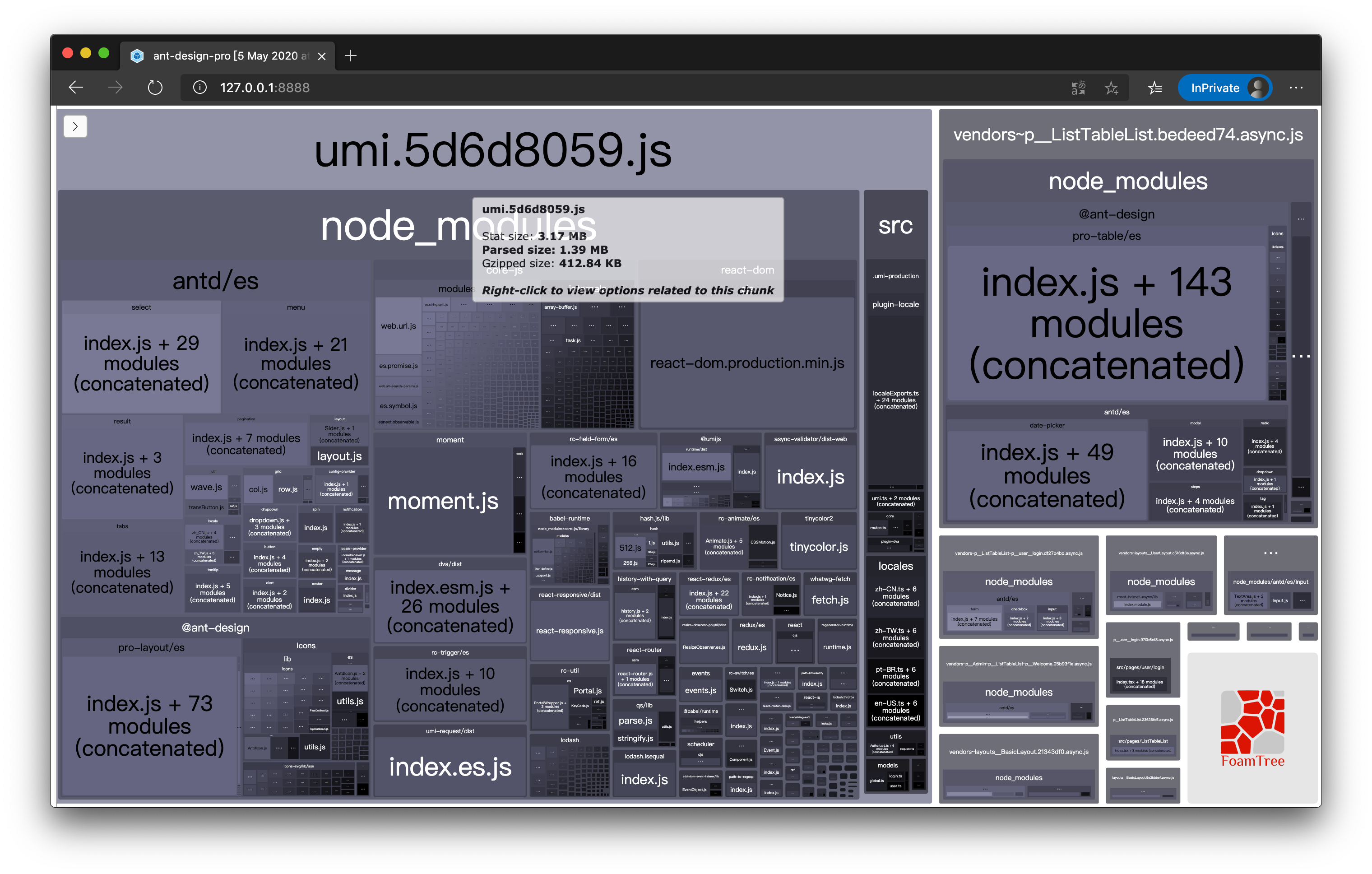Select index.js + 10 modules modal block
This screenshot has width=1372, height=874.
coord(1195,454)
